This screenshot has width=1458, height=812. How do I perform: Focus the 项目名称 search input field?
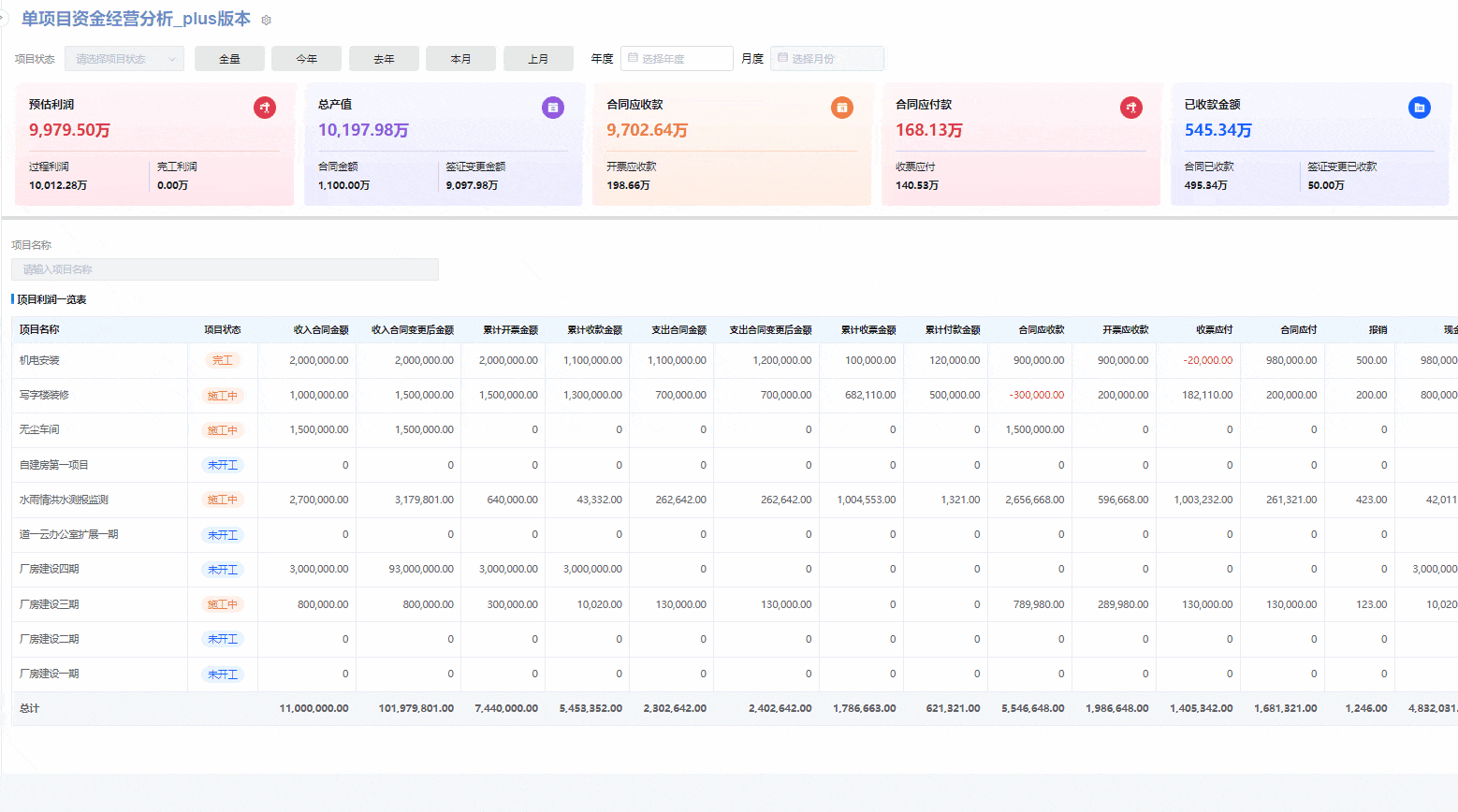(225, 269)
